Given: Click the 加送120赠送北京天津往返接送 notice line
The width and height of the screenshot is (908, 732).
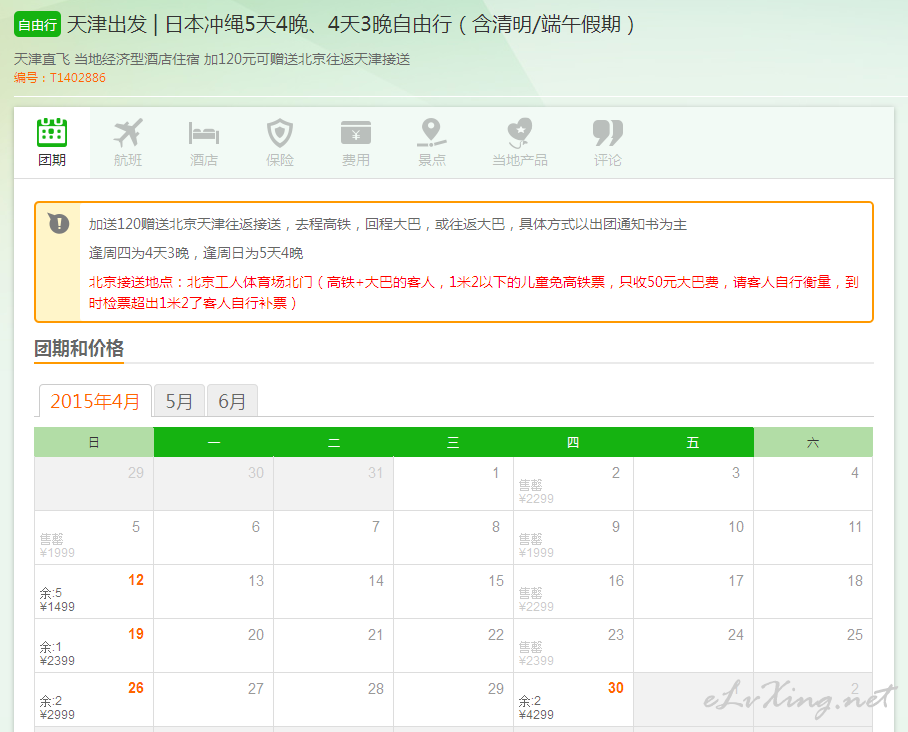Looking at the screenshot, I should 388,224.
